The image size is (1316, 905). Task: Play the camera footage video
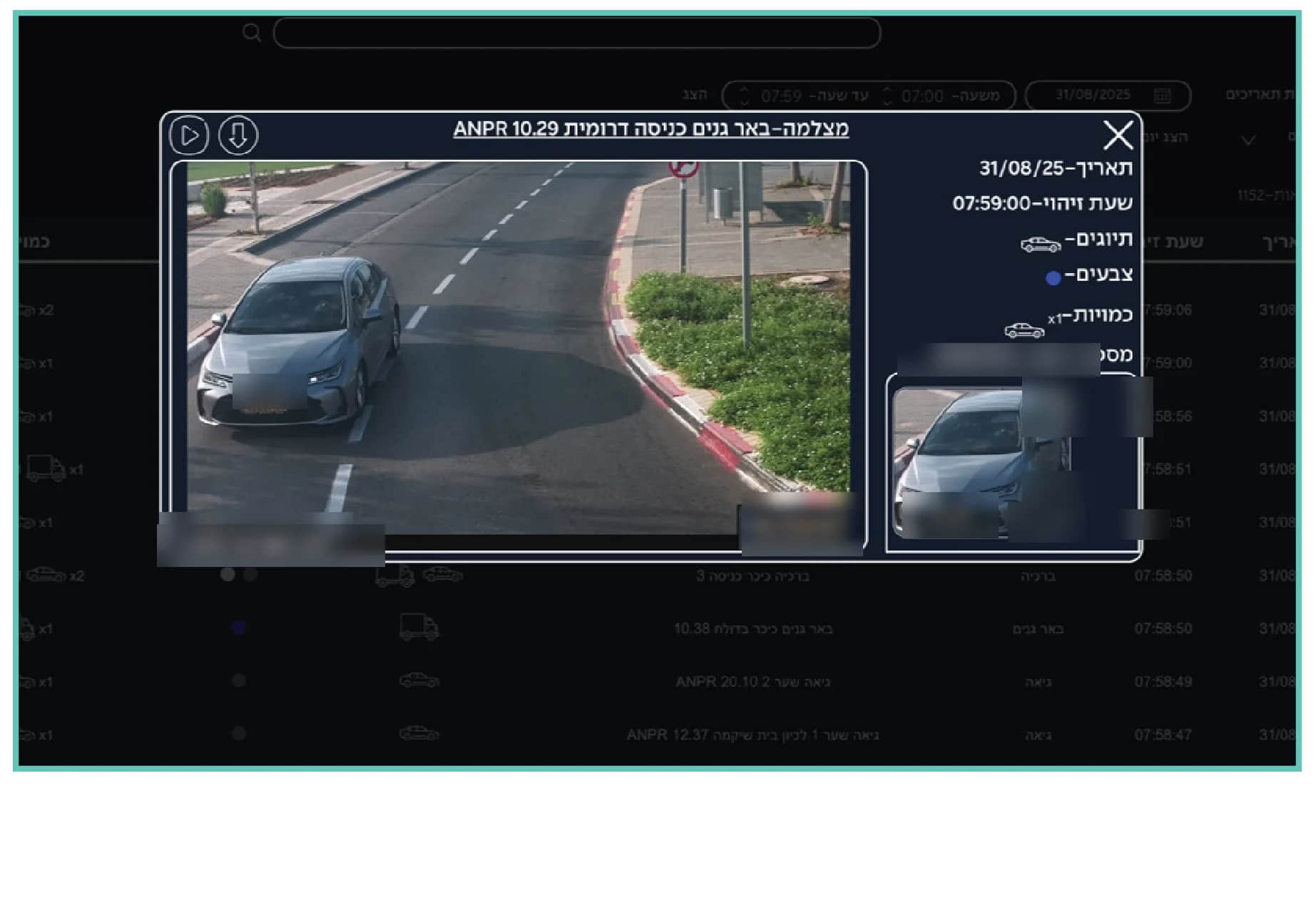tap(189, 136)
